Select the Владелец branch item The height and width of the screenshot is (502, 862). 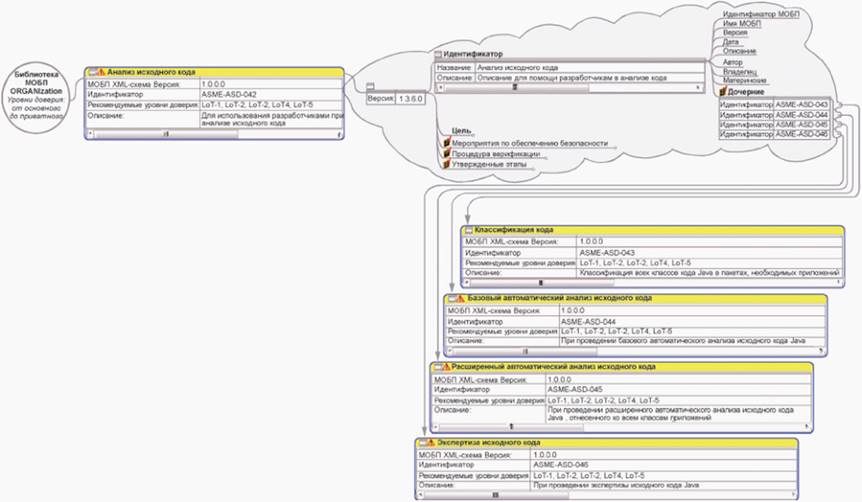tap(739, 72)
